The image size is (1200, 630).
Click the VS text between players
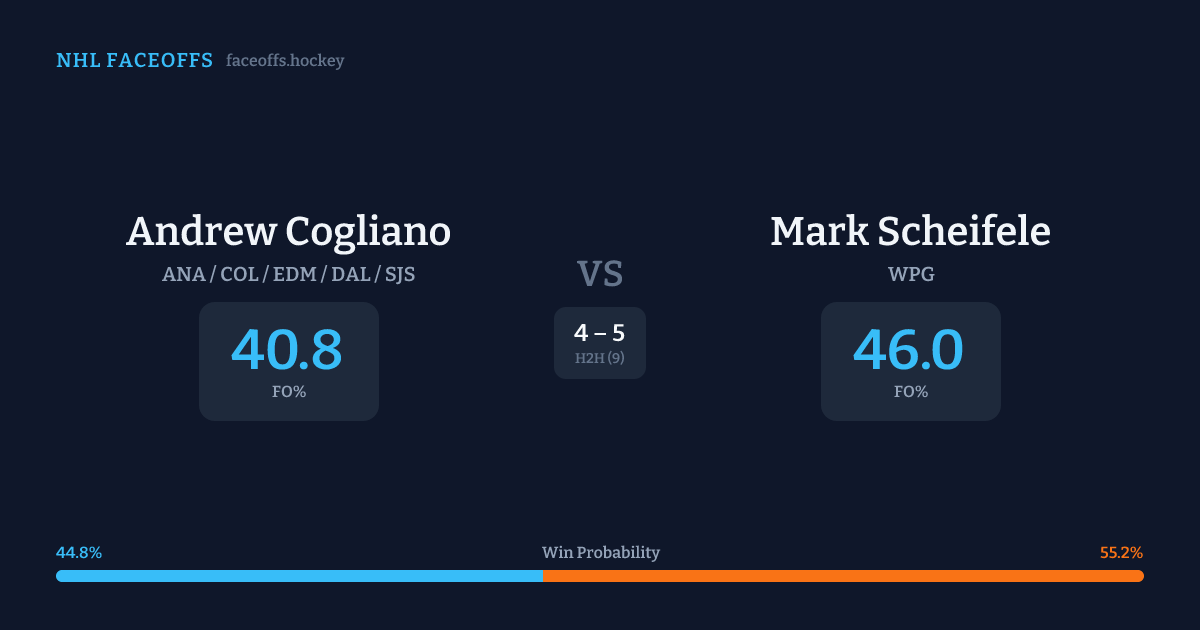pyautogui.click(x=600, y=273)
